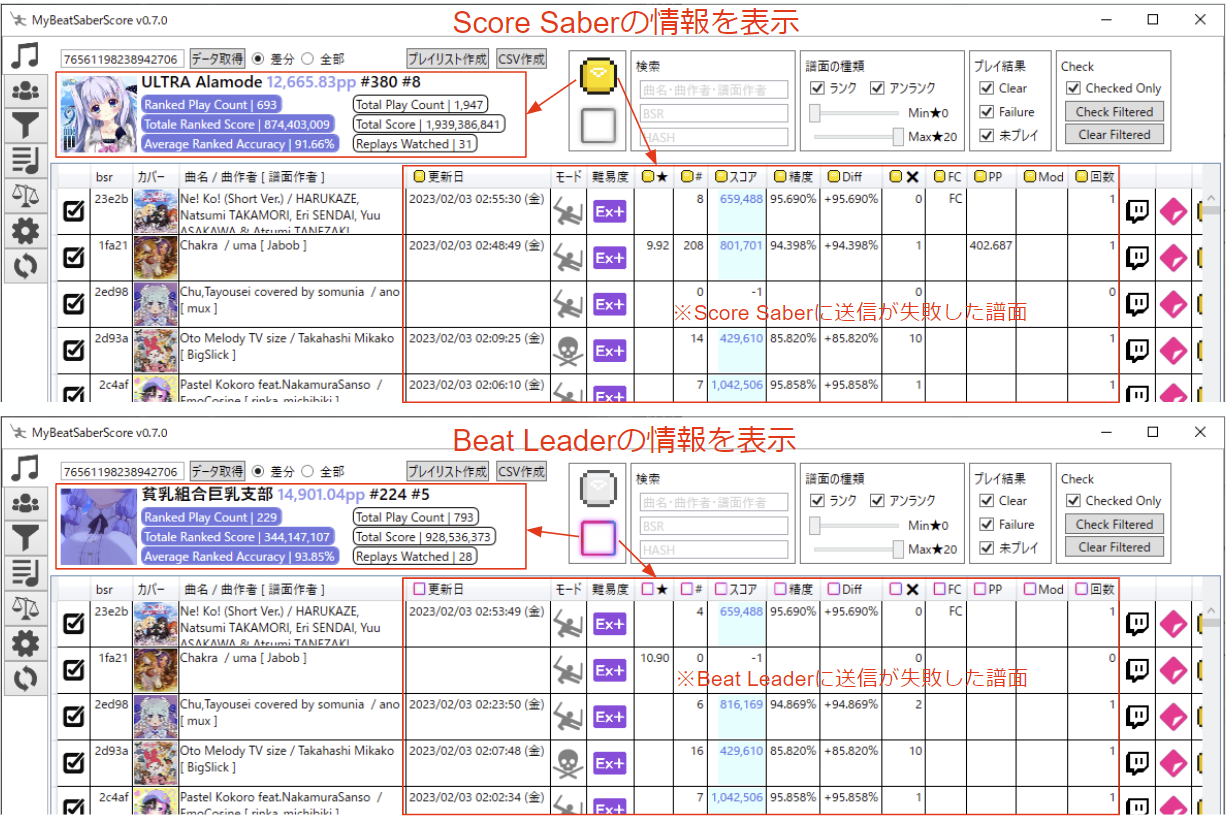Click the BSR search field in 貧乳組合巨乳支部 window

(714, 525)
